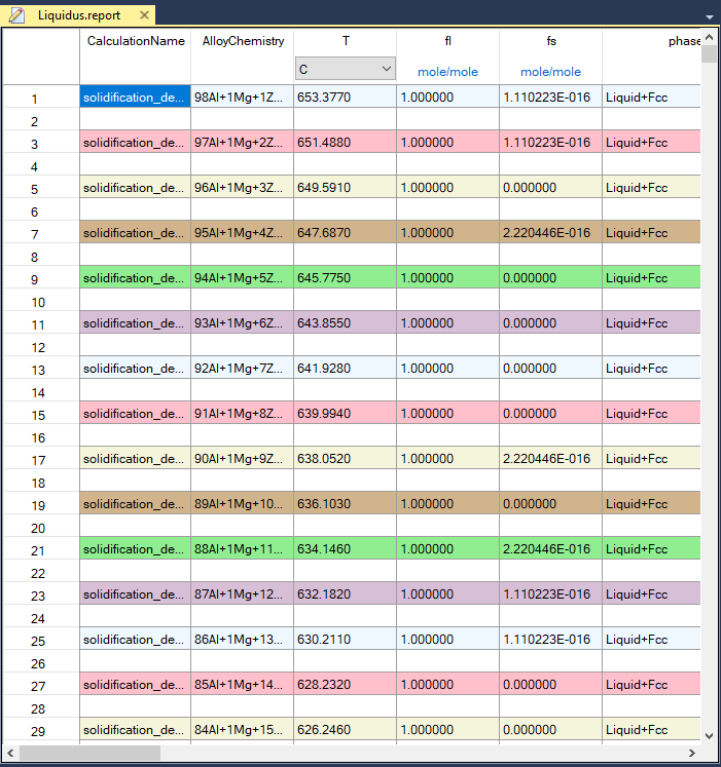Close the Liquidus.report tab
721x767 pixels.
coord(144,15)
